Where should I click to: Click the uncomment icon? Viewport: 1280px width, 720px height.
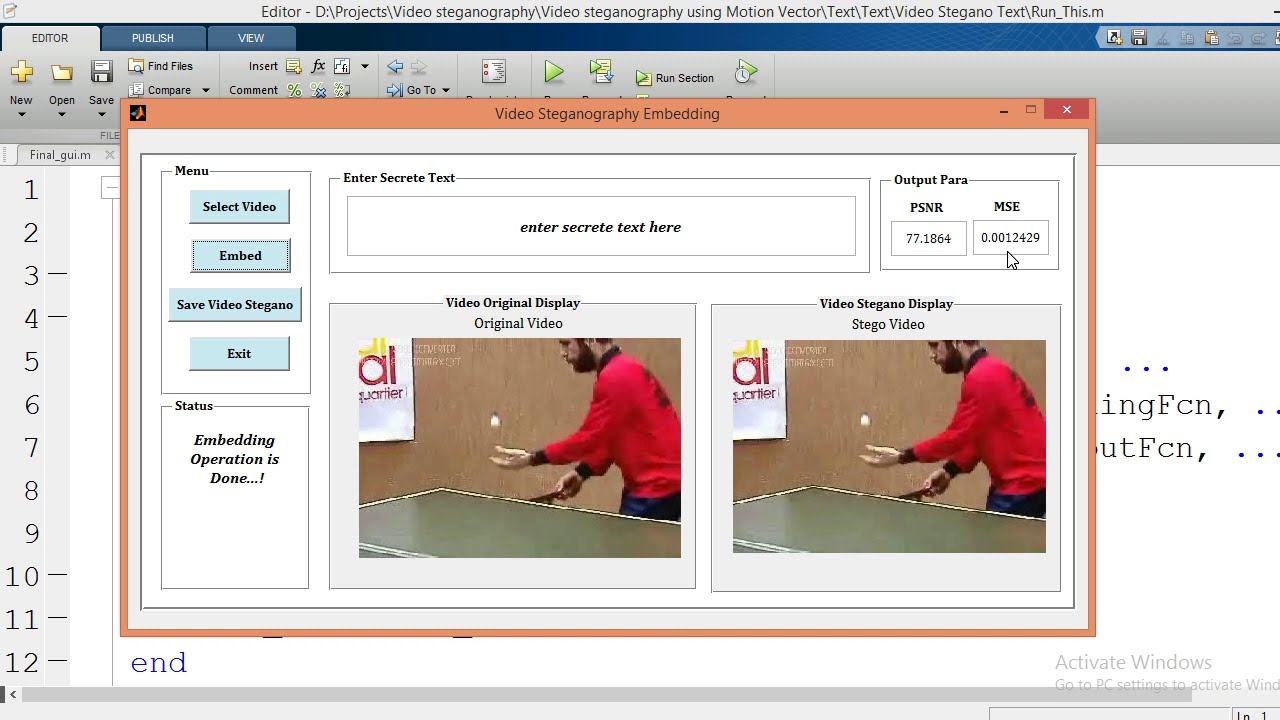318,90
